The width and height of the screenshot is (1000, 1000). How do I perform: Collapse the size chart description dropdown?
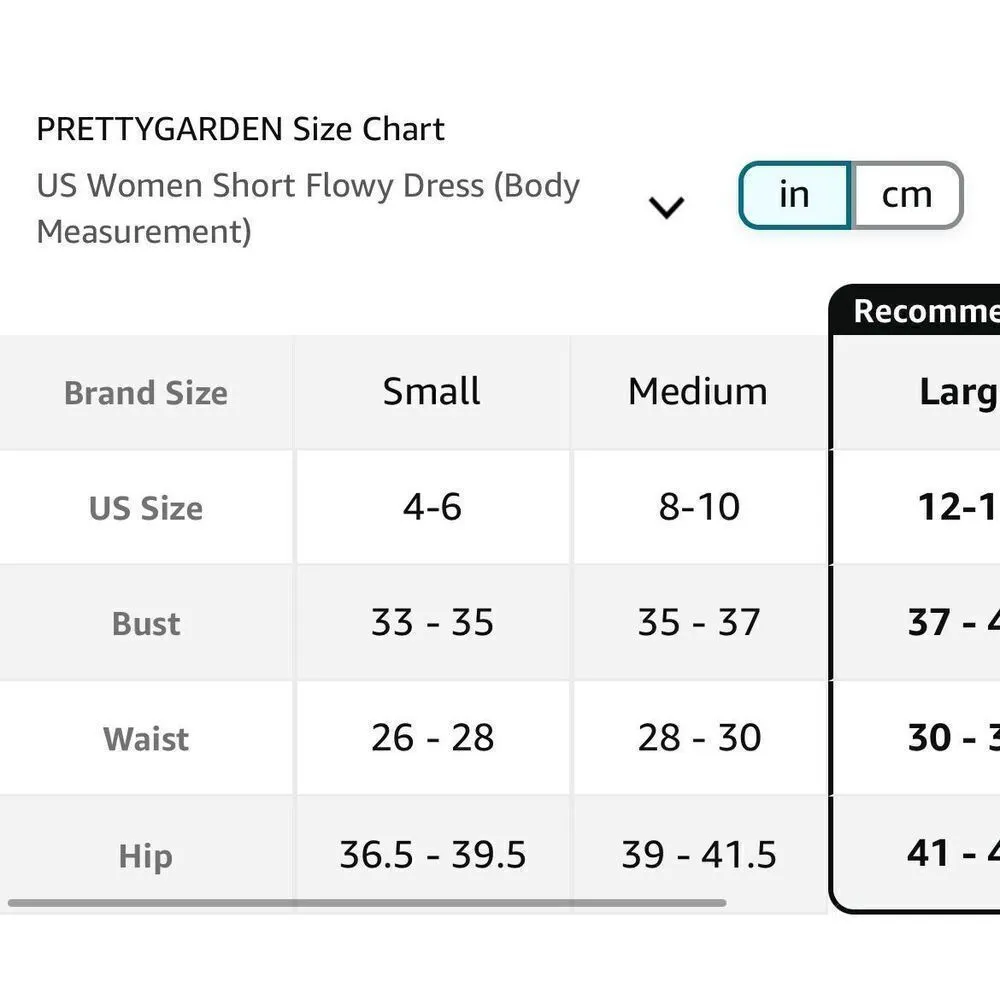[665, 207]
